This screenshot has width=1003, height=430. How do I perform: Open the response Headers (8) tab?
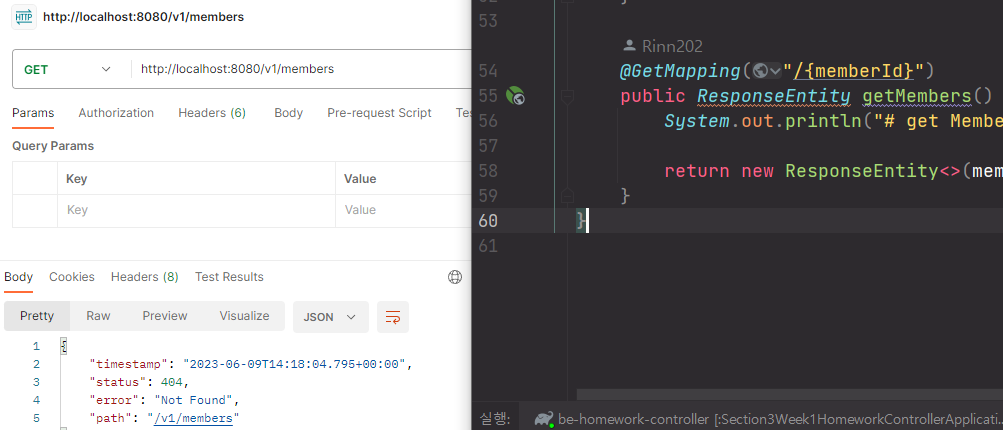(x=145, y=277)
